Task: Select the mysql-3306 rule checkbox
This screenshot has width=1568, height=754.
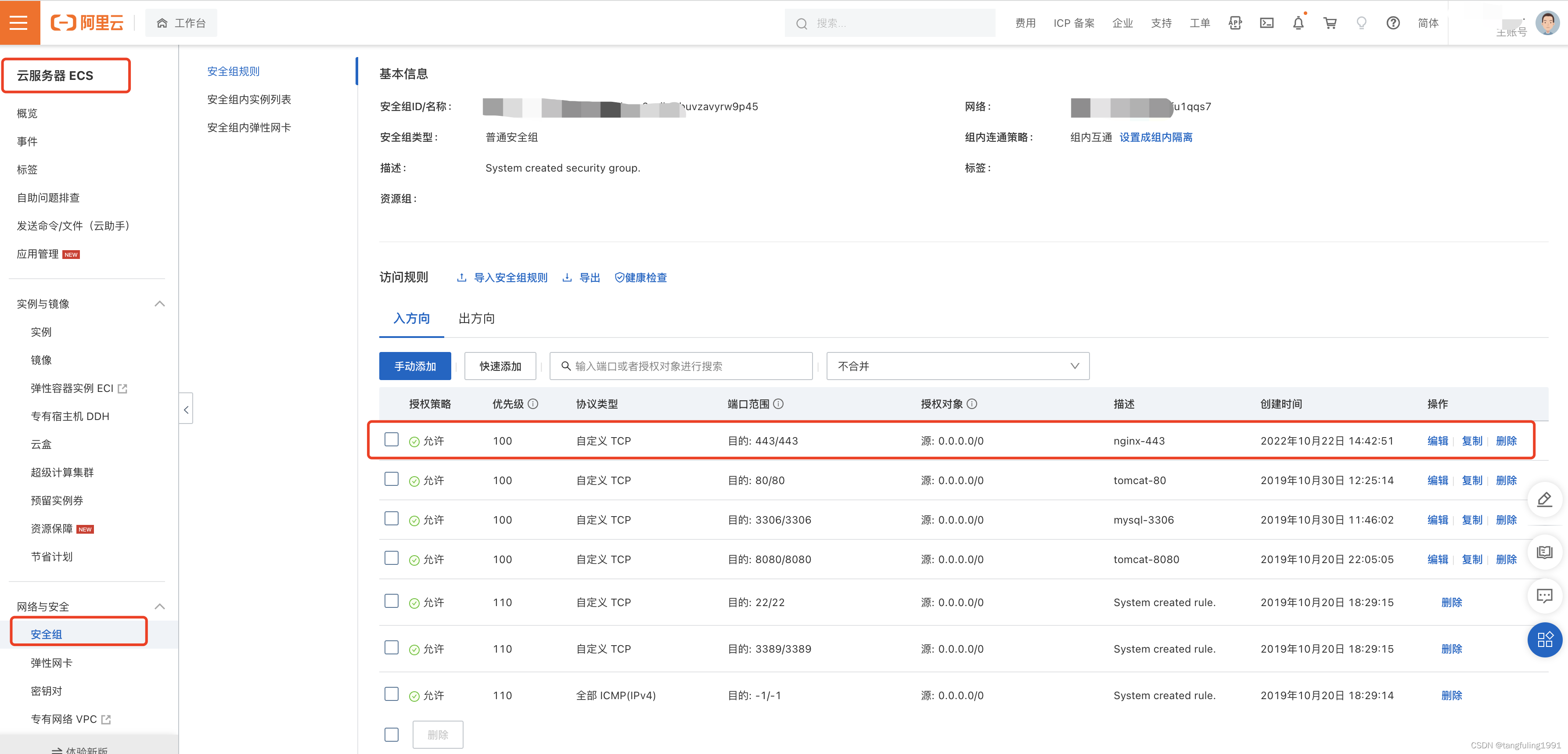Action: (x=392, y=518)
